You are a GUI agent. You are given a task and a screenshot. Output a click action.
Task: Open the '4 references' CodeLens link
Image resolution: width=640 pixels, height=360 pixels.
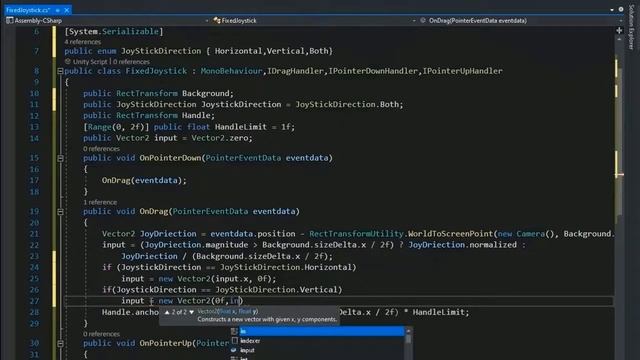(x=82, y=42)
